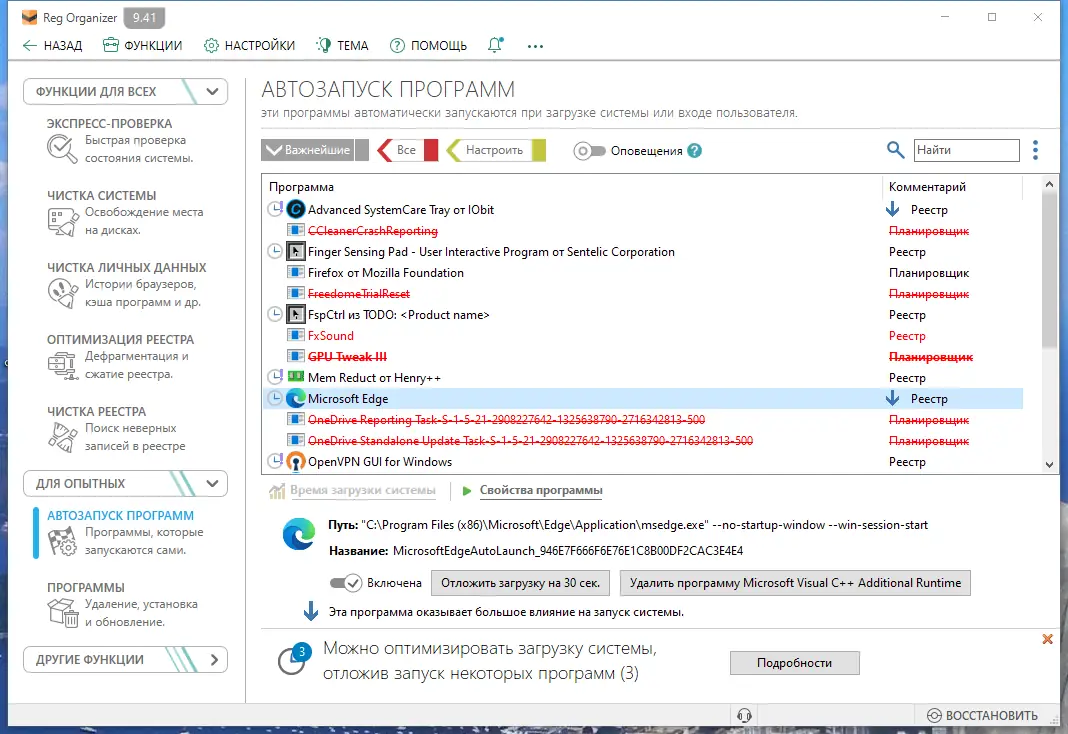Open ОПТИМИЗАЦИЯ РЕЕСТРА tool
1068x734 pixels.
point(120,356)
